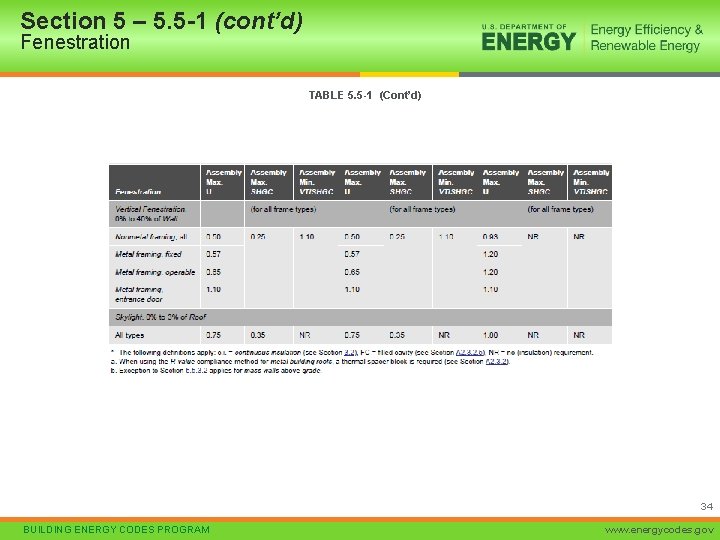The width and height of the screenshot is (720, 540).
Task: Click the slide title 'Section 5 – 5.5-1 (cont'd)'
Action: click(x=162, y=21)
